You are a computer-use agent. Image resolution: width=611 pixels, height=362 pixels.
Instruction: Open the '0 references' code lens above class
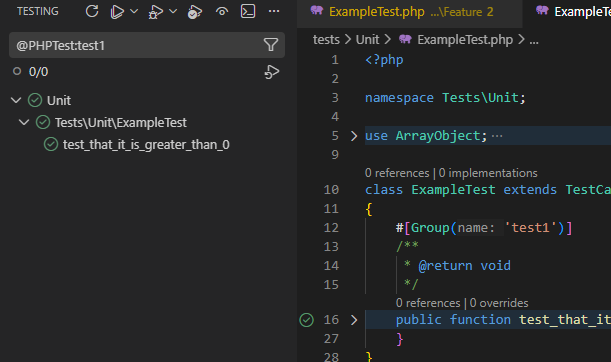397,173
